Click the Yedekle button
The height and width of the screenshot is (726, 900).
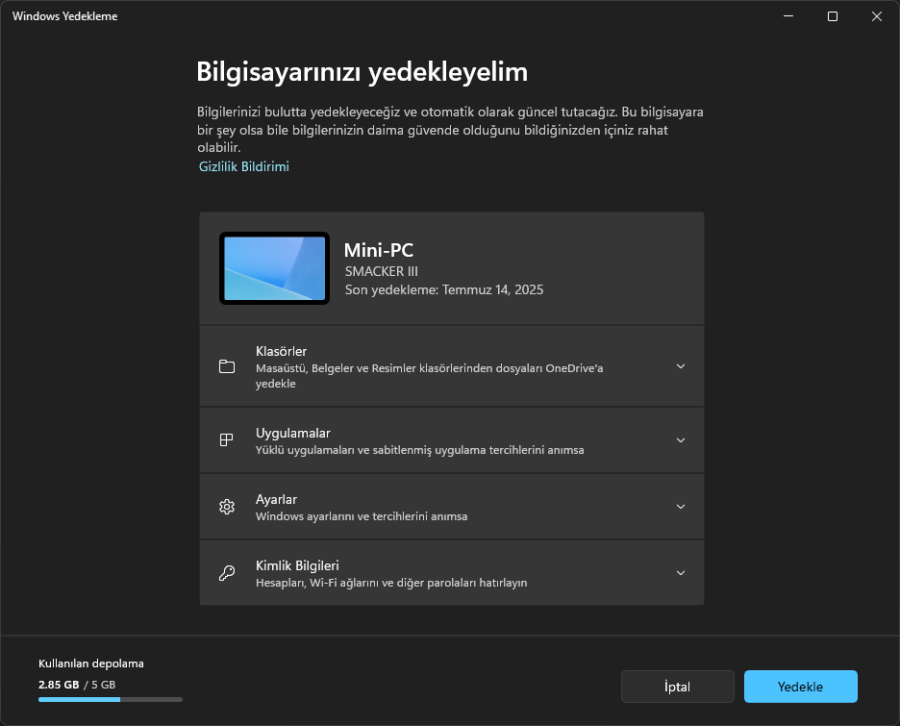click(x=800, y=686)
